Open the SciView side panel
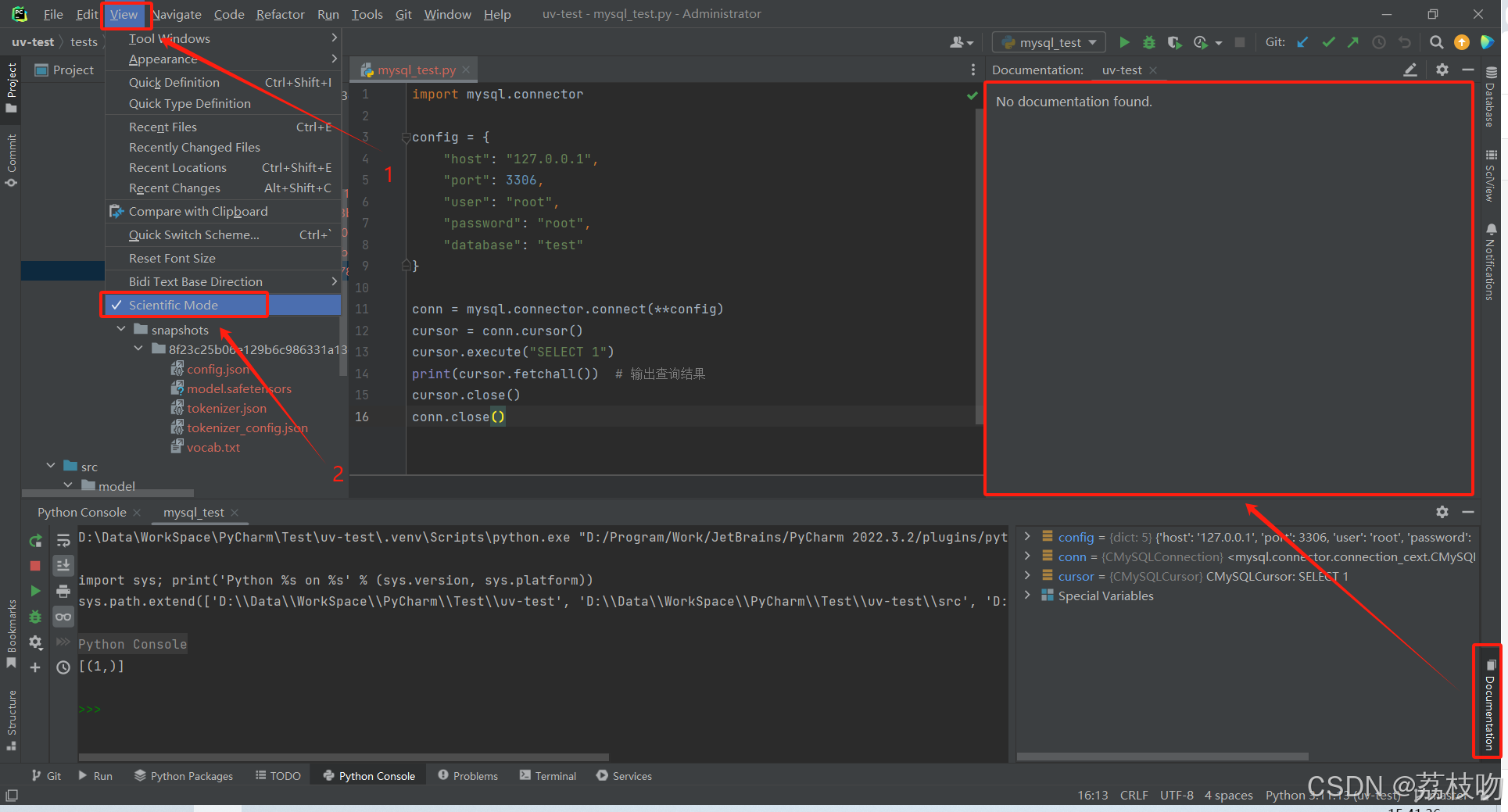The height and width of the screenshot is (812, 1508). 1491,176
